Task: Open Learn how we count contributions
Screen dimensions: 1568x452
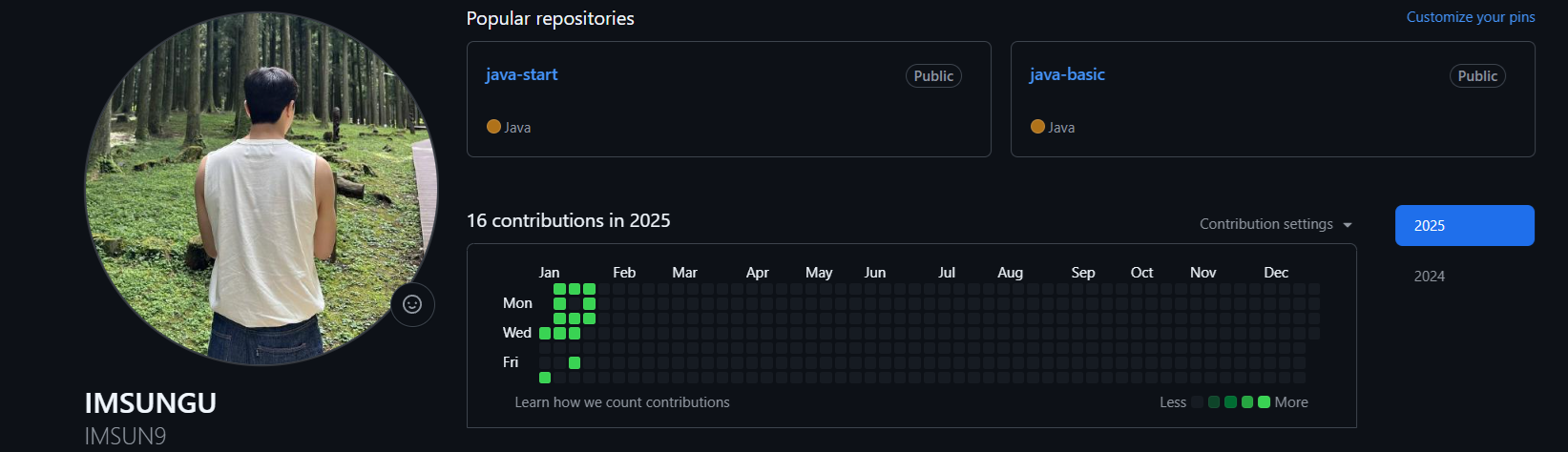Action: click(622, 402)
